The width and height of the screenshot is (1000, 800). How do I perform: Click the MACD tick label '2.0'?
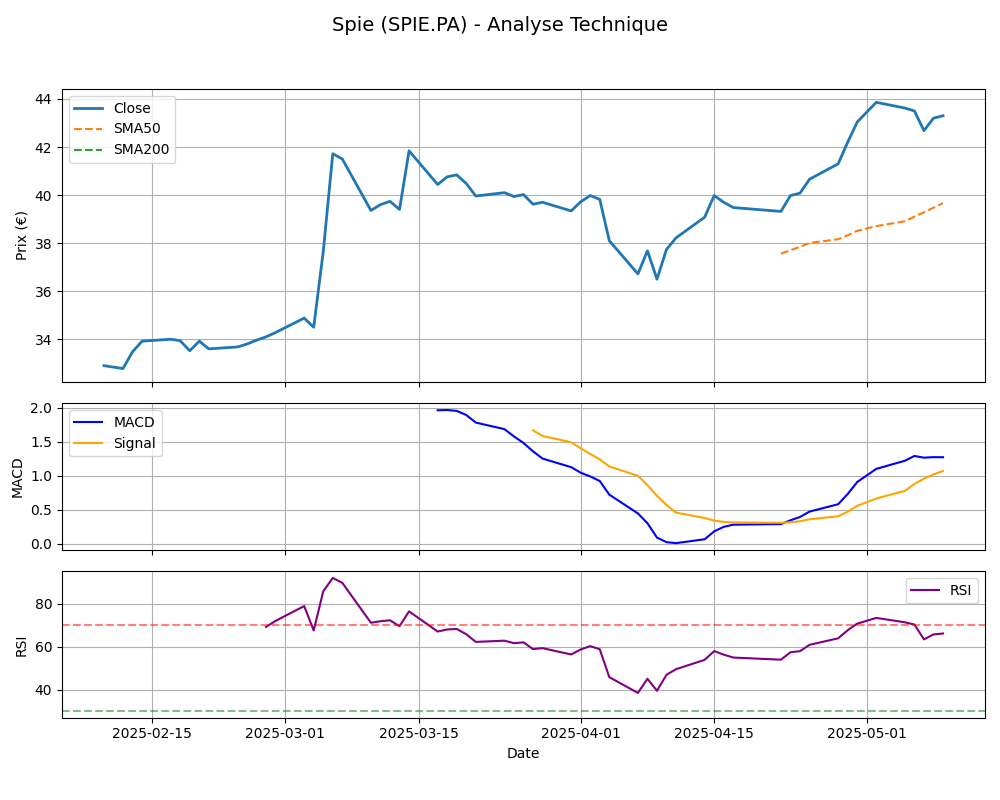(x=42, y=408)
